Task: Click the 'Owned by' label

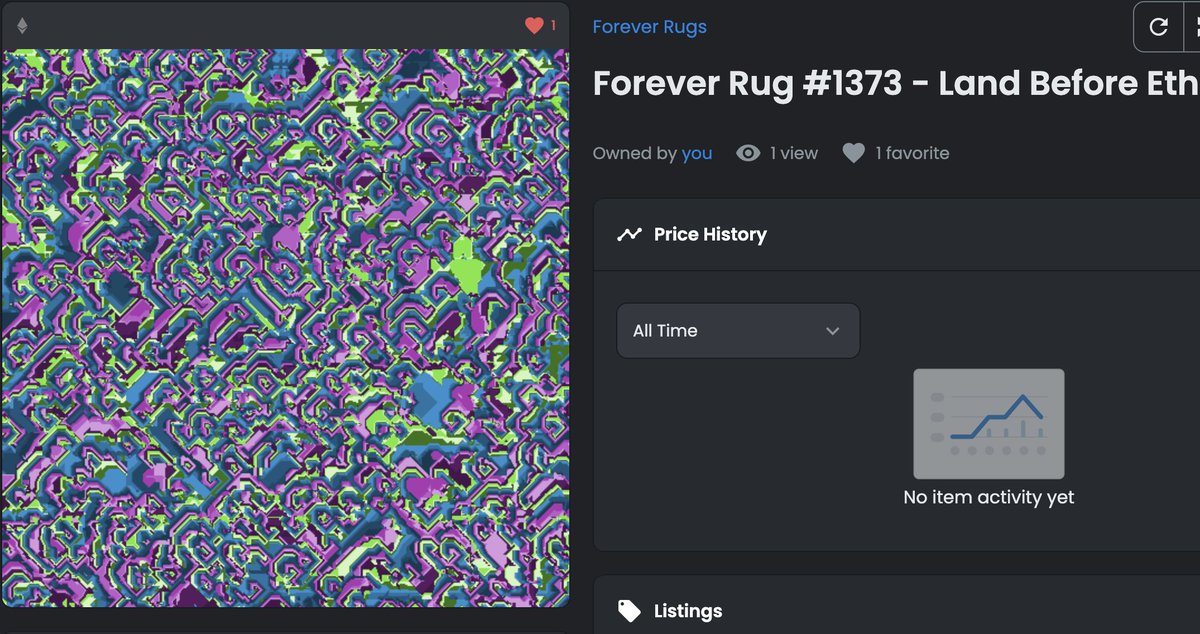Action: click(634, 153)
